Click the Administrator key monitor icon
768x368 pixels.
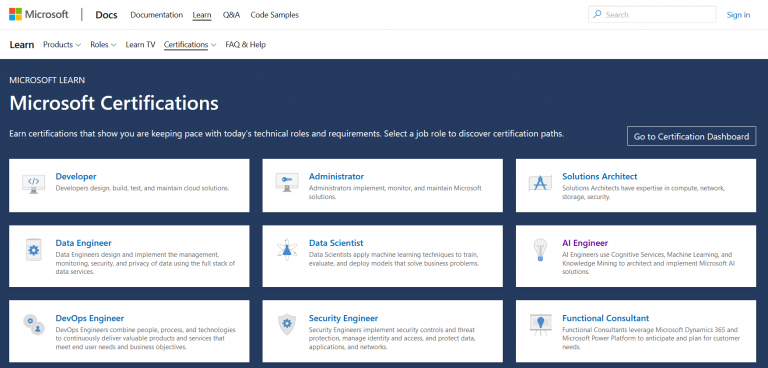[287, 183]
